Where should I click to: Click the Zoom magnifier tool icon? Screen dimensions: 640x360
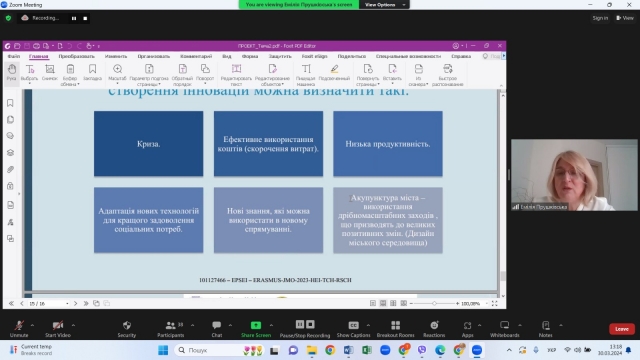(x=118, y=69)
